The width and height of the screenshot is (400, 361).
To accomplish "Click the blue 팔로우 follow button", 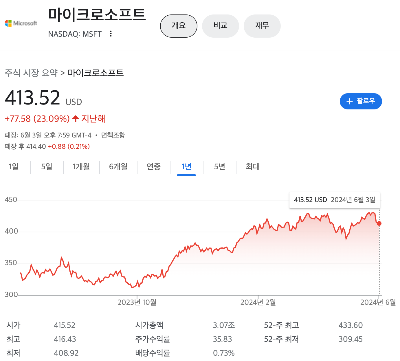I will (x=361, y=101).
